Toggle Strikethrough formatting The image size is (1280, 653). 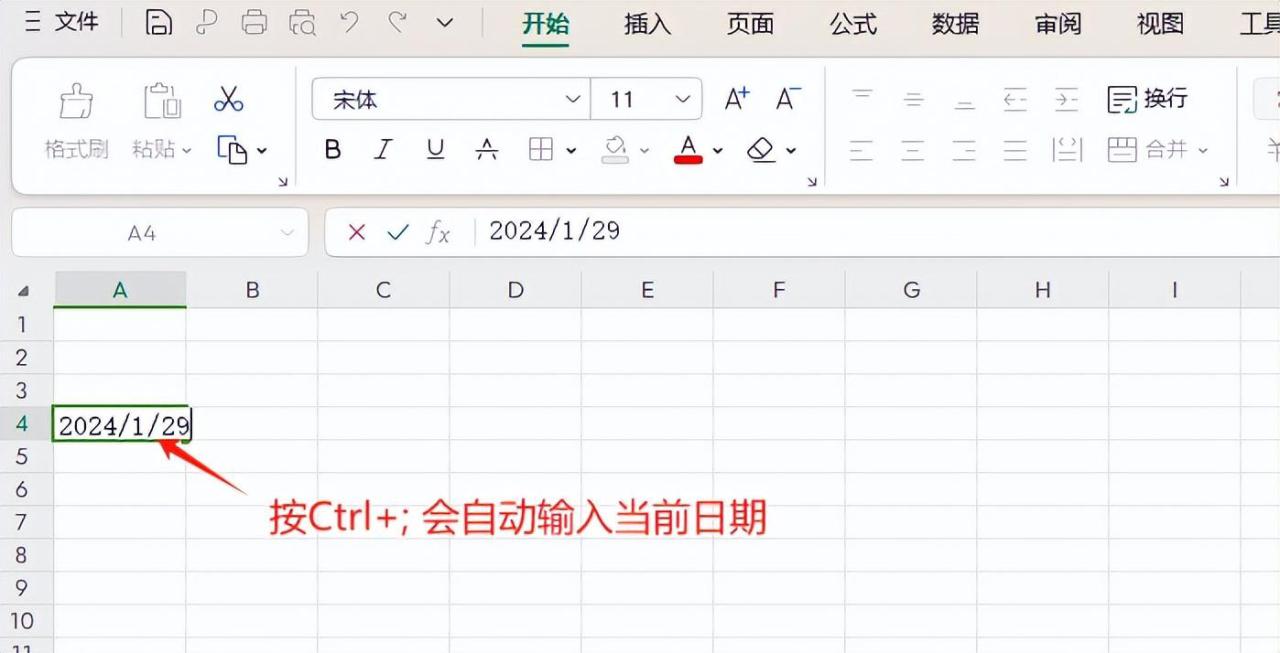tap(487, 150)
